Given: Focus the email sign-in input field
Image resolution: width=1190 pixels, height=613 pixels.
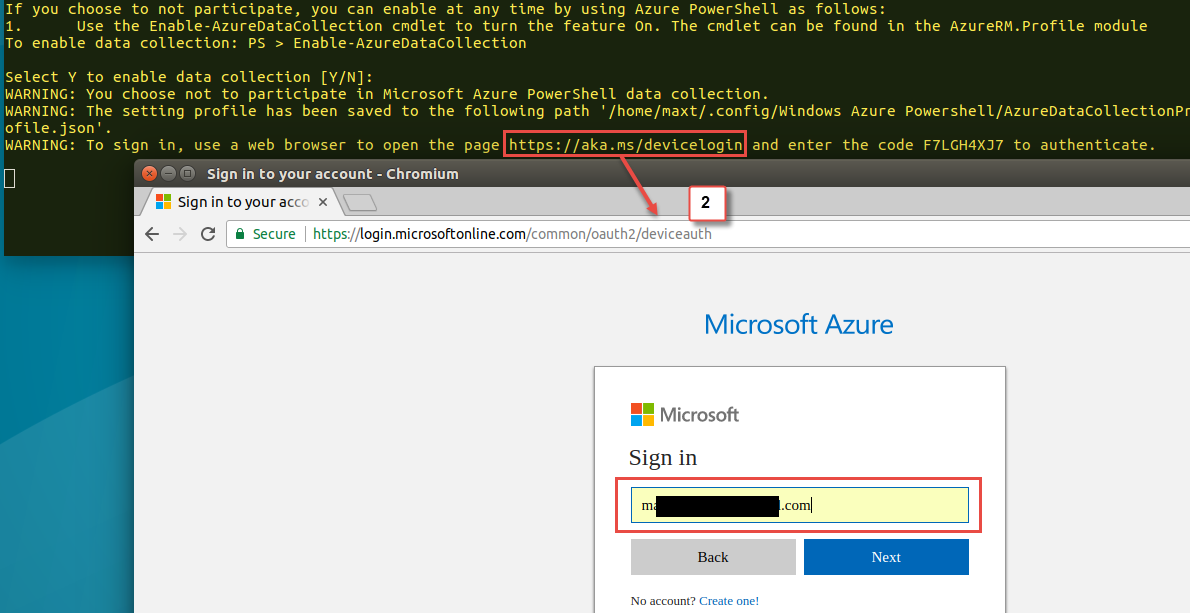Looking at the screenshot, I should pyautogui.click(x=799, y=505).
